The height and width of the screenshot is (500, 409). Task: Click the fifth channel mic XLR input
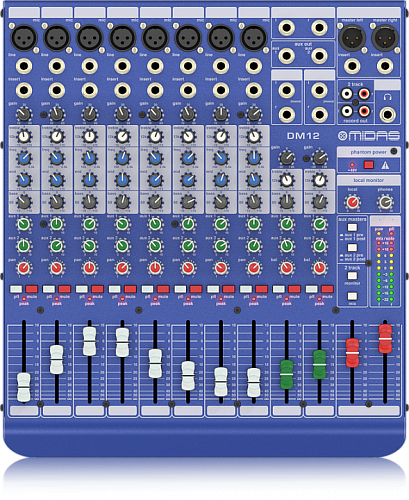pos(155,38)
